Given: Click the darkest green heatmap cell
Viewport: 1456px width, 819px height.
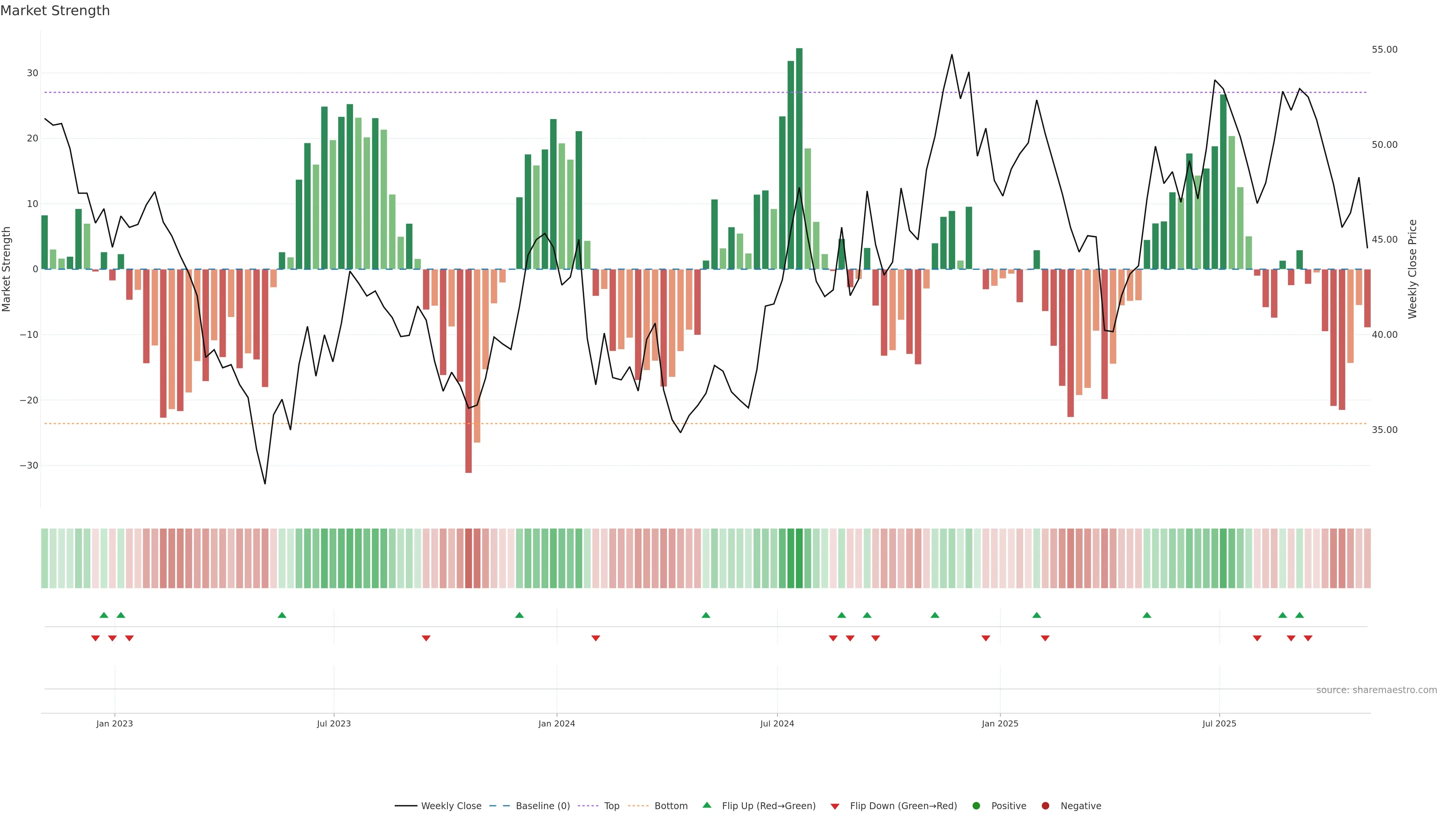Looking at the screenshot, I should 799,558.
